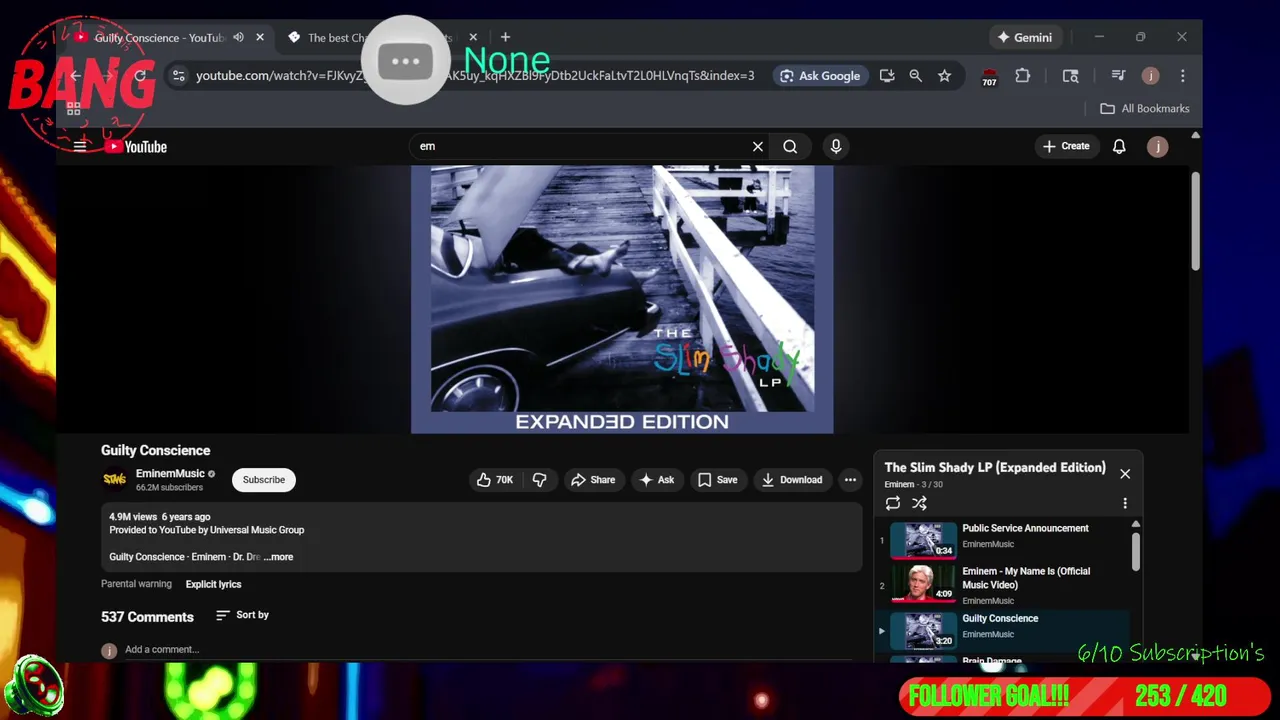This screenshot has width=1280, height=720.
Task: Reload the page
Action: [x=140, y=76]
